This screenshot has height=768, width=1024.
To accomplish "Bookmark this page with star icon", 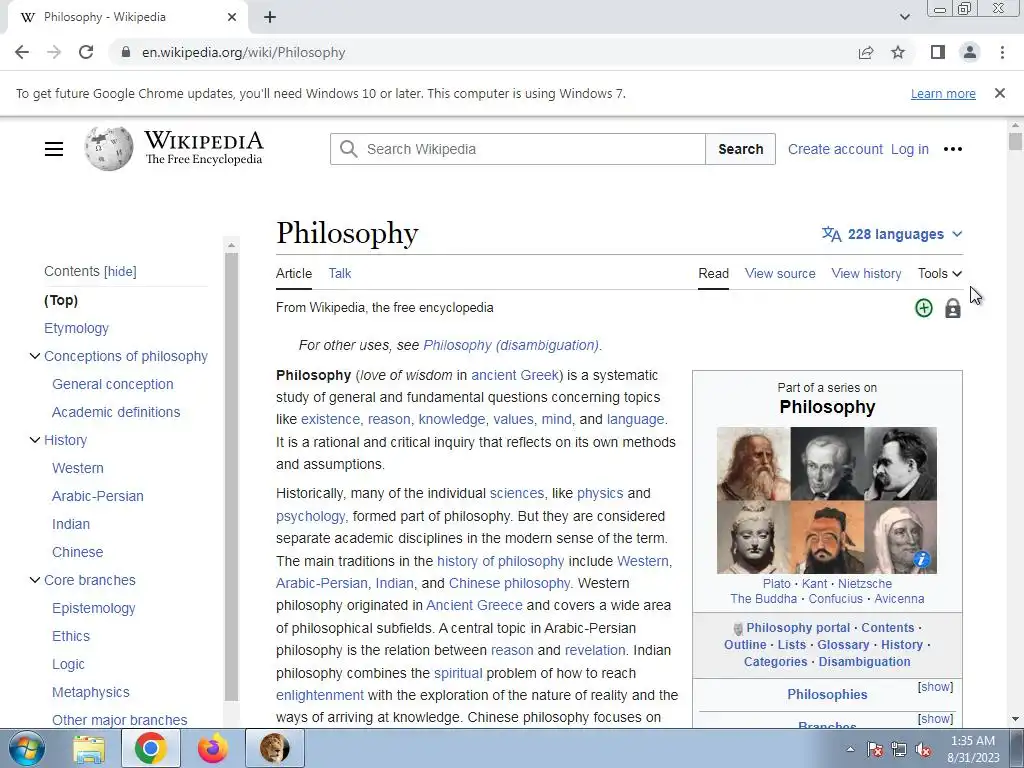I will pos(898,52).
